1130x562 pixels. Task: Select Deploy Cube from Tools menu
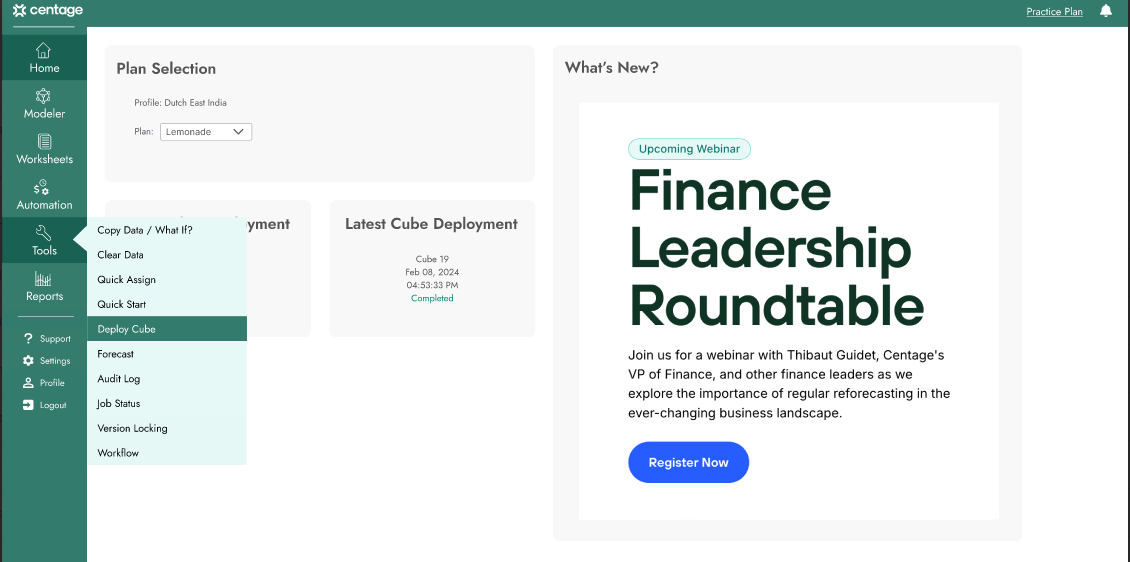[167, 329]
